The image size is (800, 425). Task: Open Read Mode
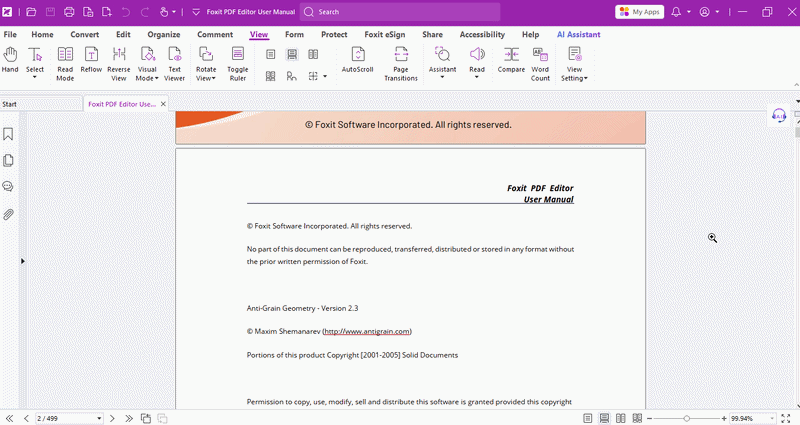(x=65, y=64)
